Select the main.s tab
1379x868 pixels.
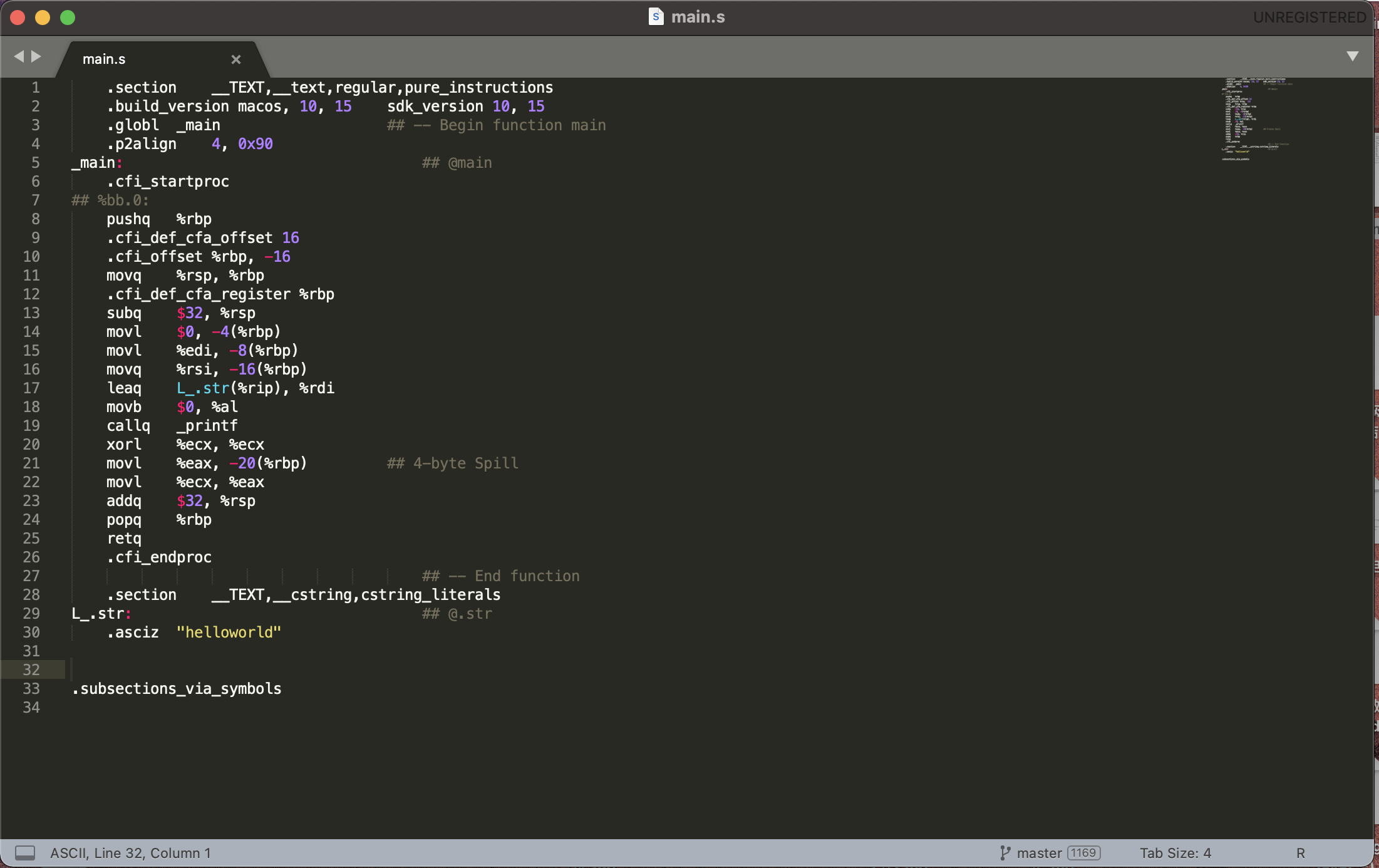pos(104,59)
